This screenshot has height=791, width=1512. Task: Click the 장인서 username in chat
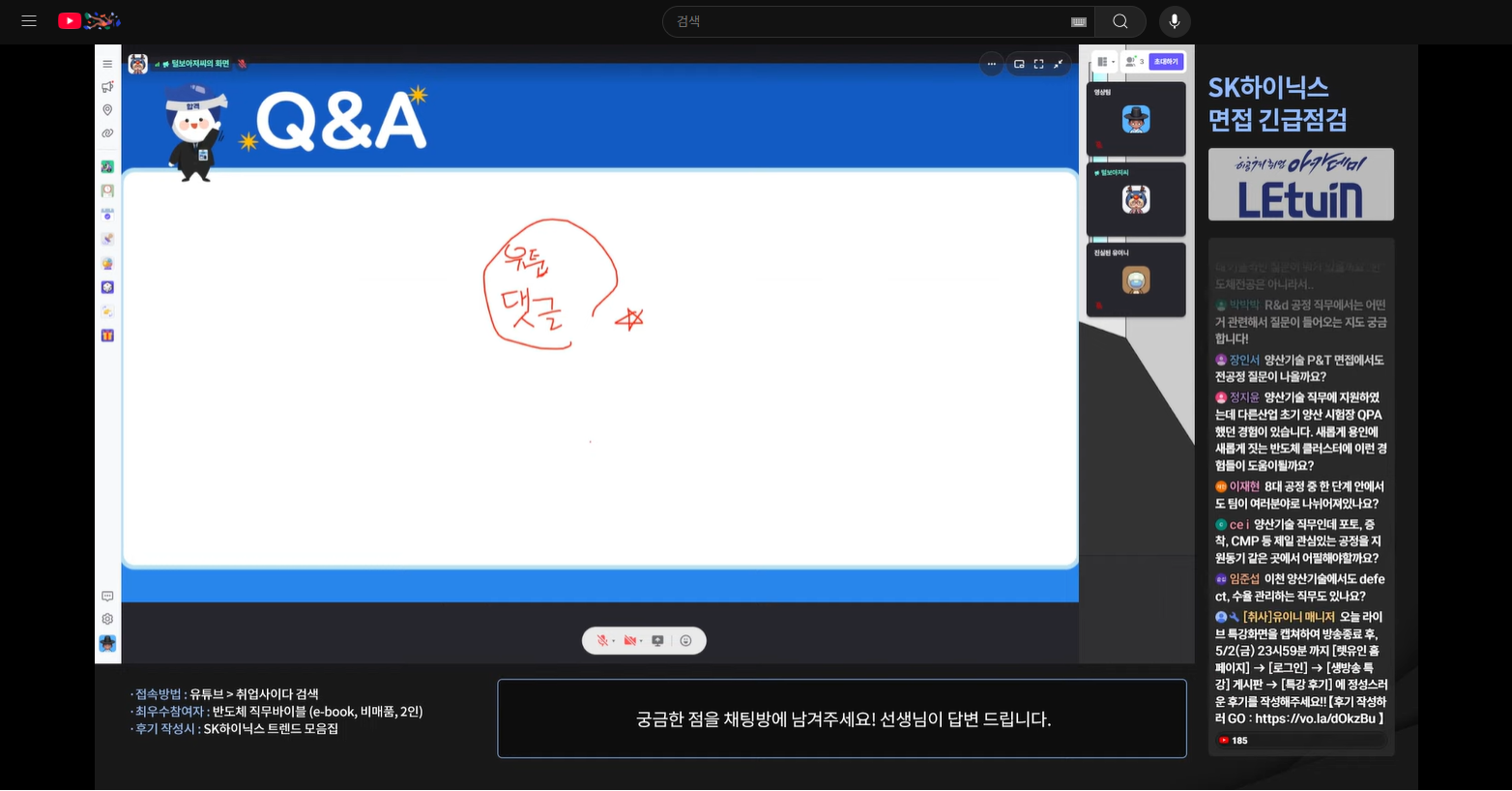[x=1244, y=360]
